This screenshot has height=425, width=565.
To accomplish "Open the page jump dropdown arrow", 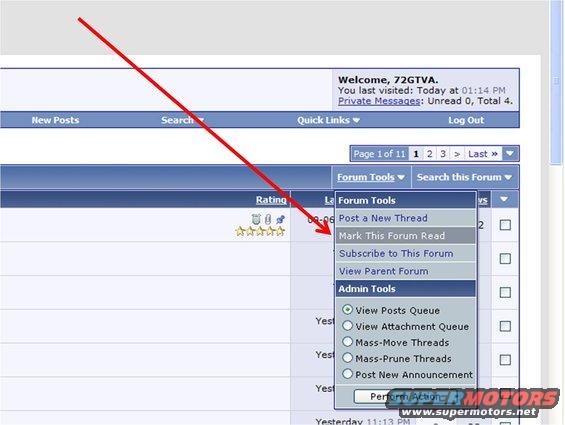I will pyautogui.click(x=510, y=154).
